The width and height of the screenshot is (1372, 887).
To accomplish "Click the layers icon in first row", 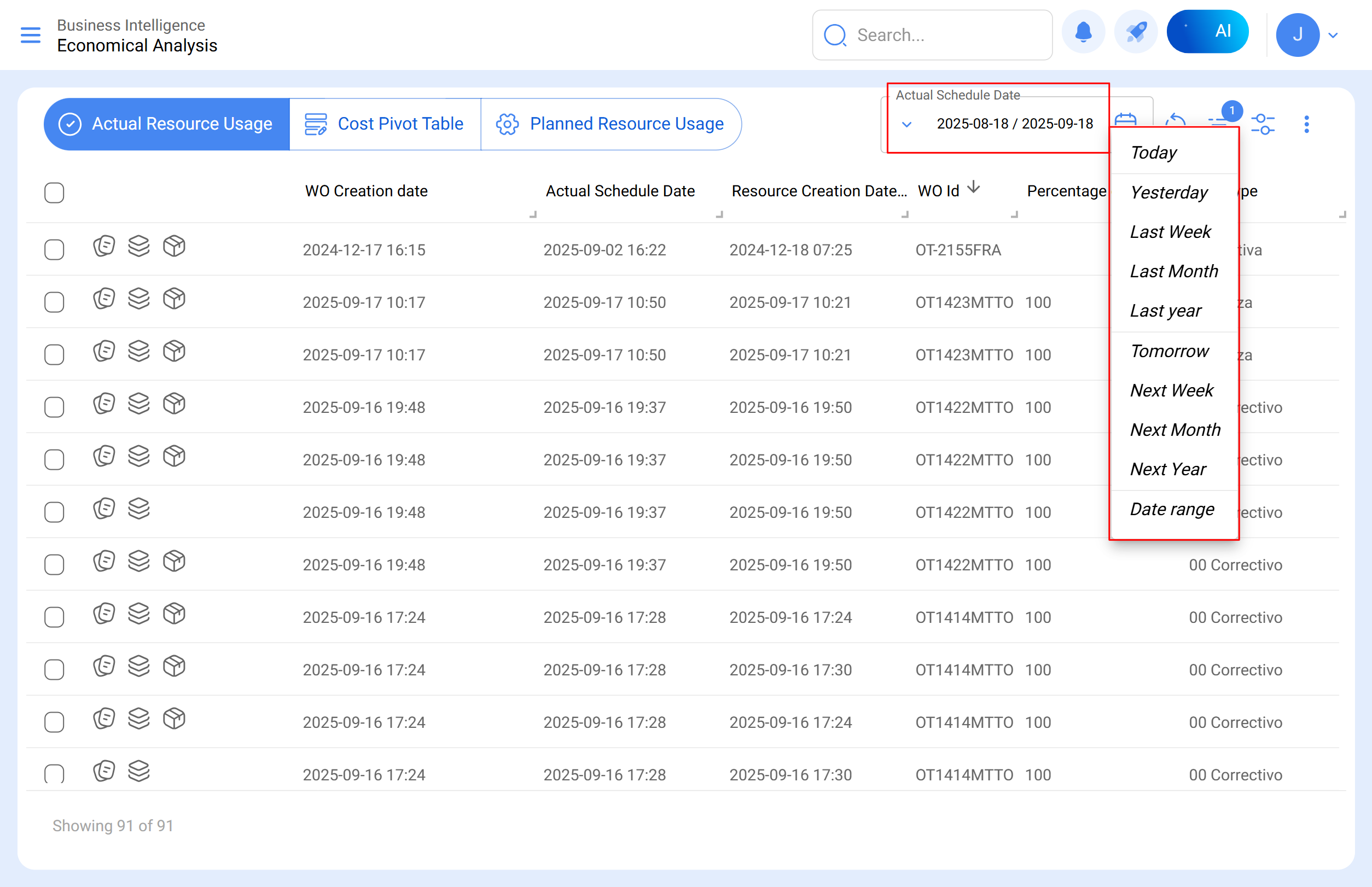I will tap(139, 247).
